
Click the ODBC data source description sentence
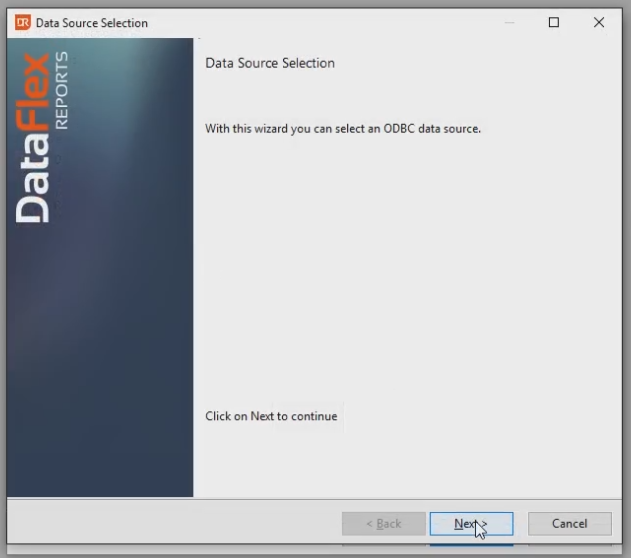pos(343,129)
